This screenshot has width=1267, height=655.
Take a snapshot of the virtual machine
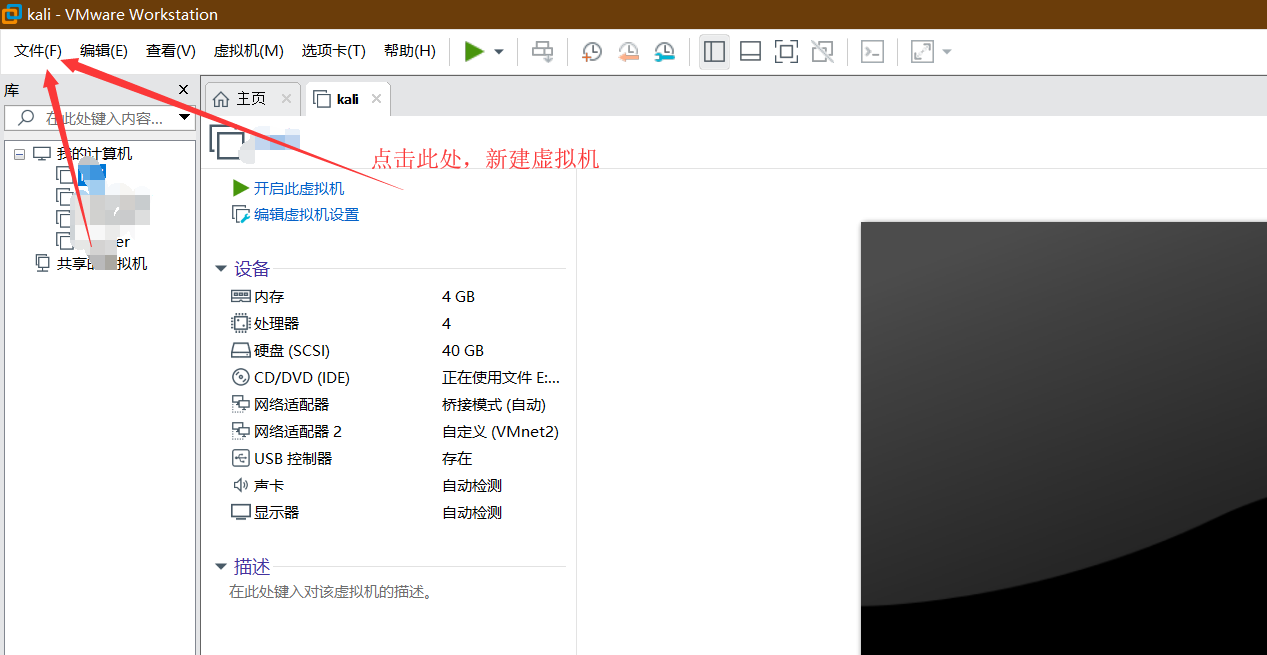click(x=591, y=51)
